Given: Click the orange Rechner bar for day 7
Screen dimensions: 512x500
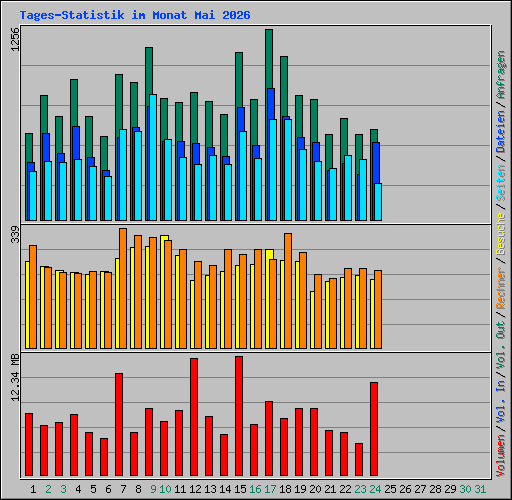Looking at the screenshot, I should [x=123, y=288].
